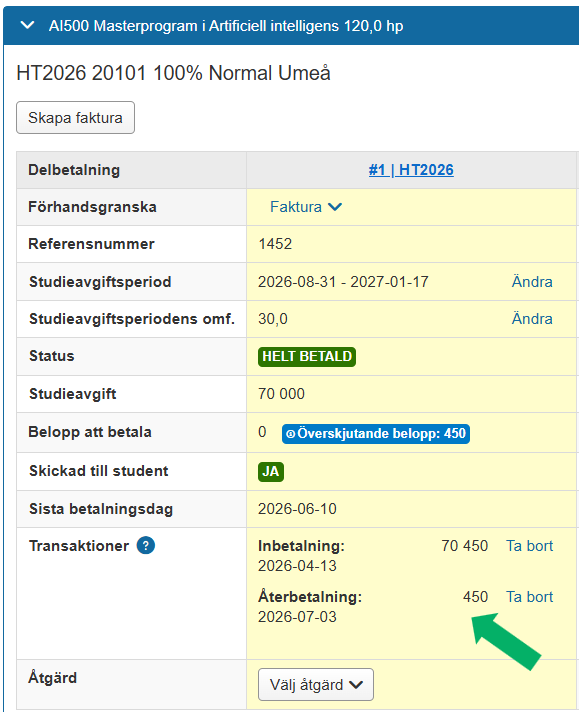The image size is (580, 712).
Task: Click the JA badge for Skickad till student
Action: 271,471
